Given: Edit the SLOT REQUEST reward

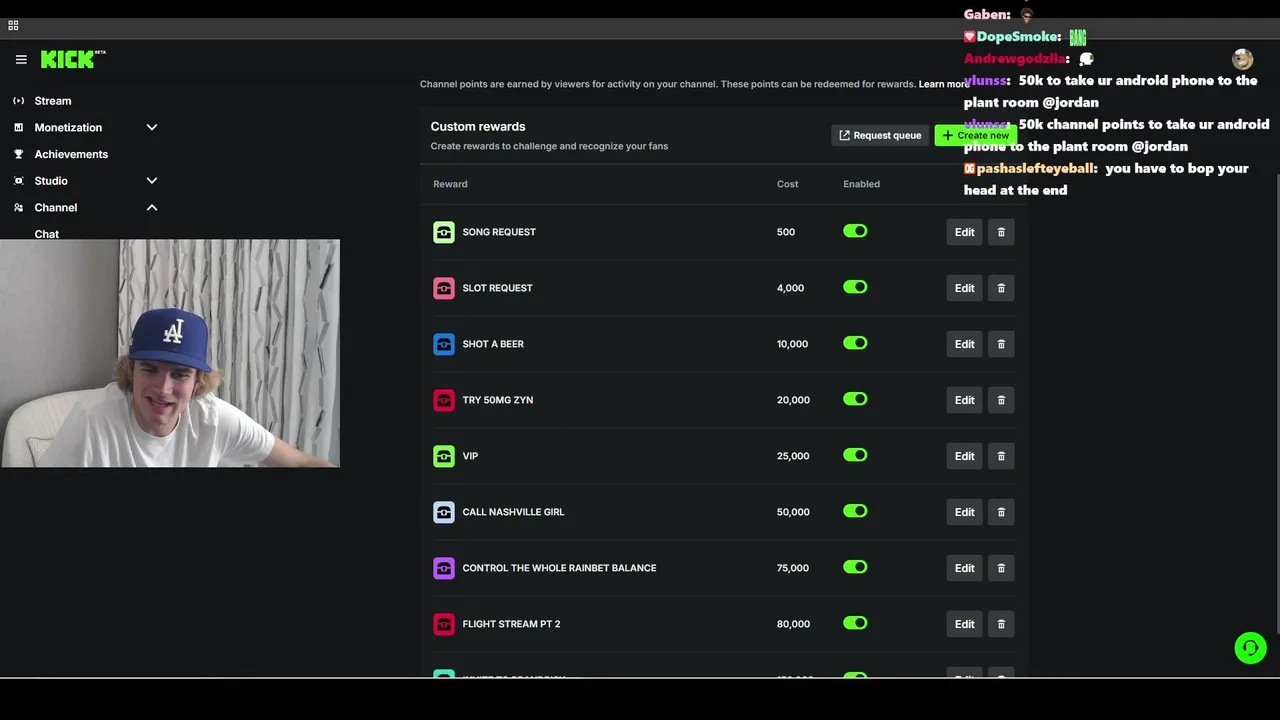Looking at the screenshot, I should tap(964, 288).
